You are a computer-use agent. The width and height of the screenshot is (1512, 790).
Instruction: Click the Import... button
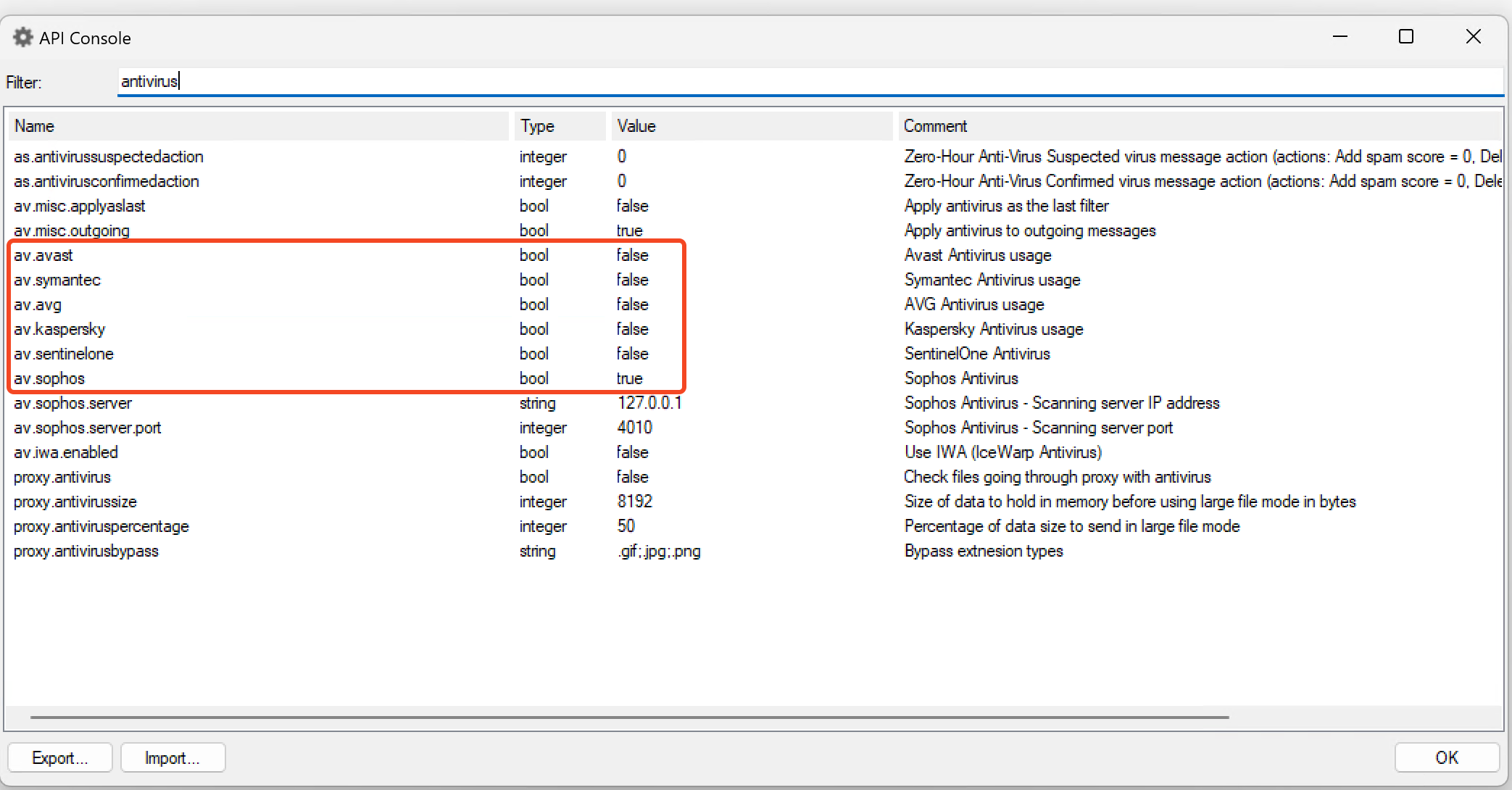pyautogui.click(x=173, y=757)
